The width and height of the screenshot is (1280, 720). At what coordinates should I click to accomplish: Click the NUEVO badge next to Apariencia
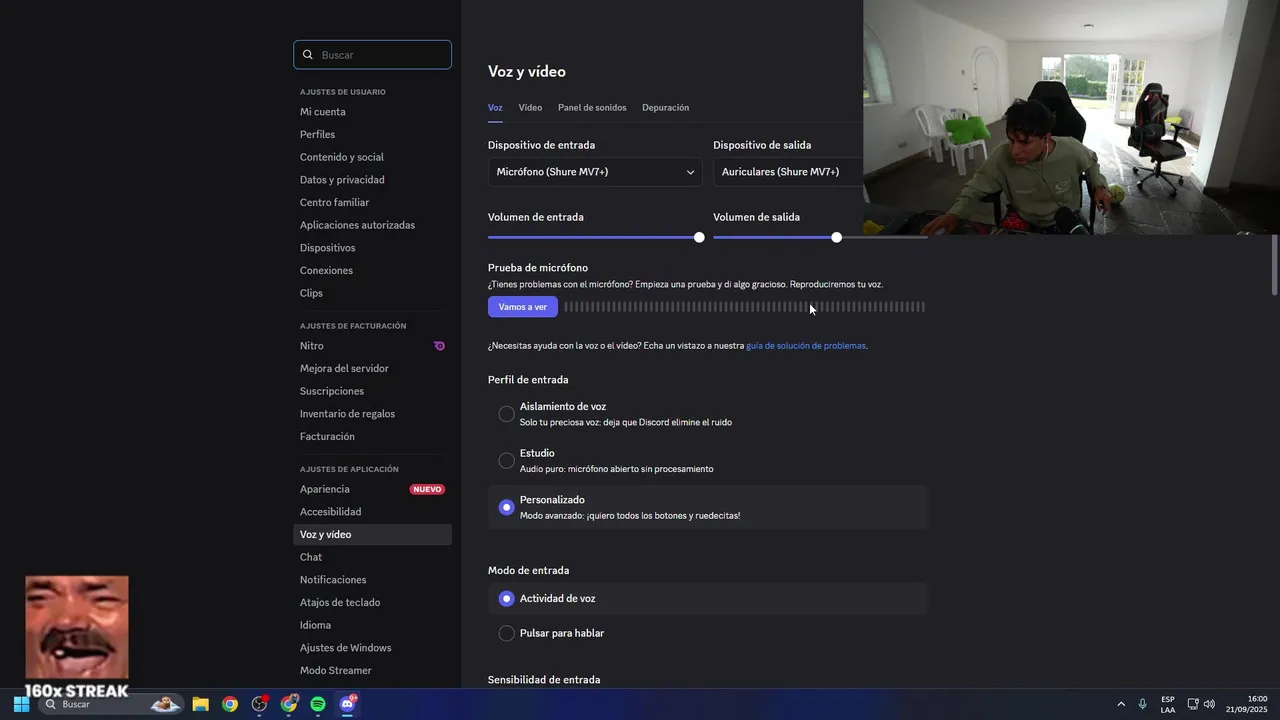coord(427,489)
